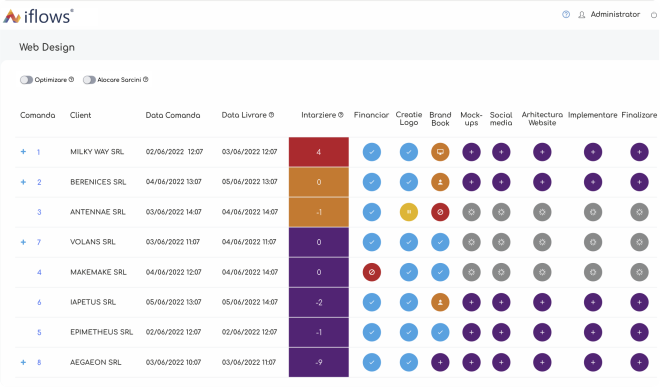Click MAKEMAKE Financiar red blocked icon
This screenshot has height=387, width=660.
click(372, 272)
